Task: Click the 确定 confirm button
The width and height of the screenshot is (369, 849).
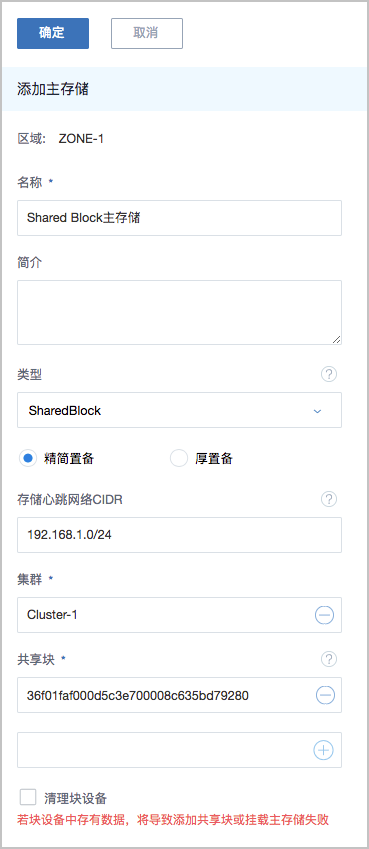Action: tap(53, 34)
